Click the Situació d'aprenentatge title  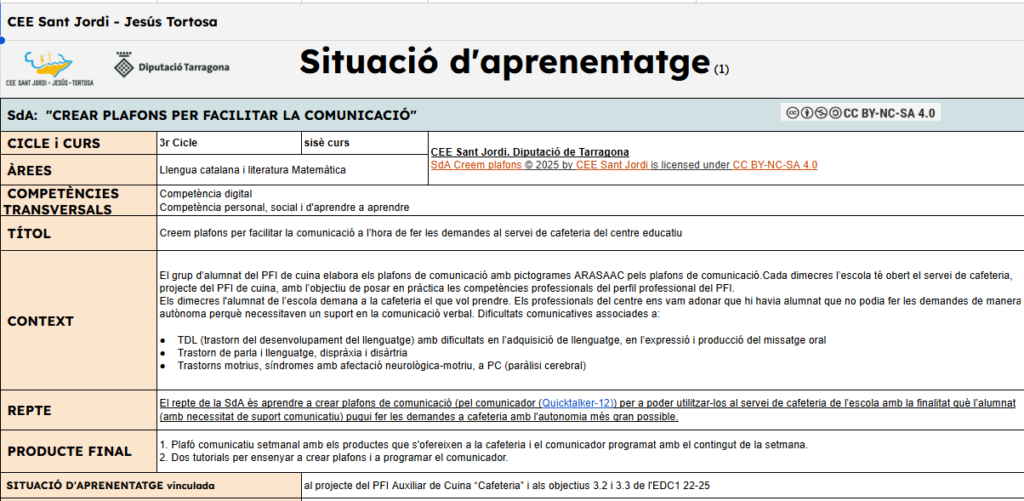(x=504, y=62)
